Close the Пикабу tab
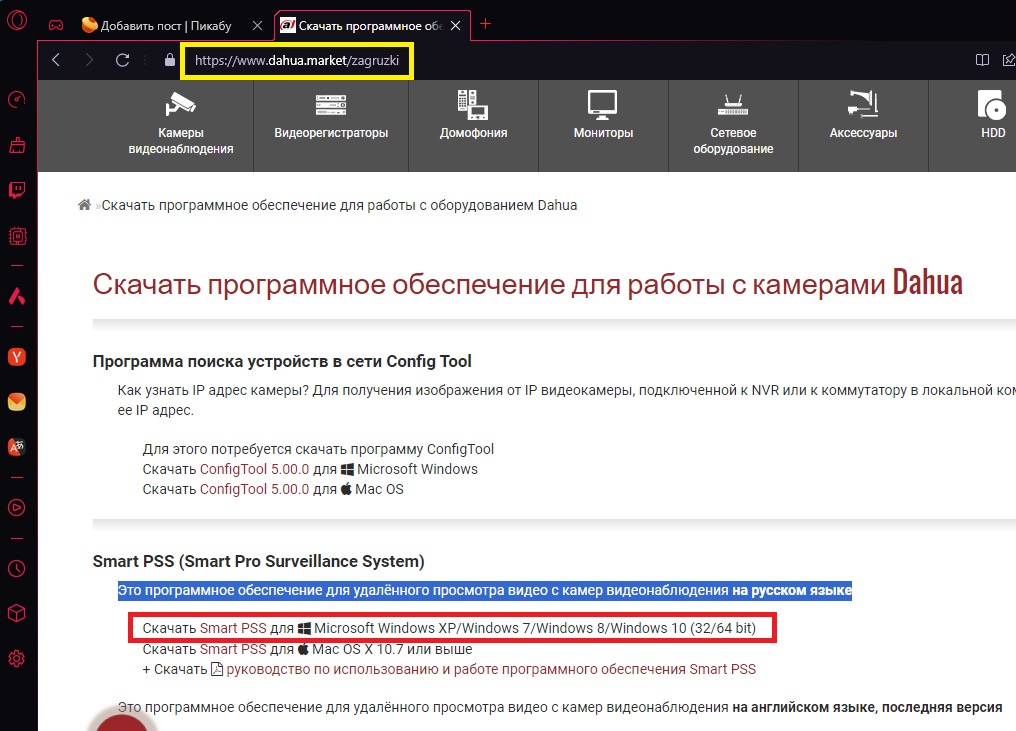The height and width of the screenshot is (731, 1016). click(x=257, y=25)
